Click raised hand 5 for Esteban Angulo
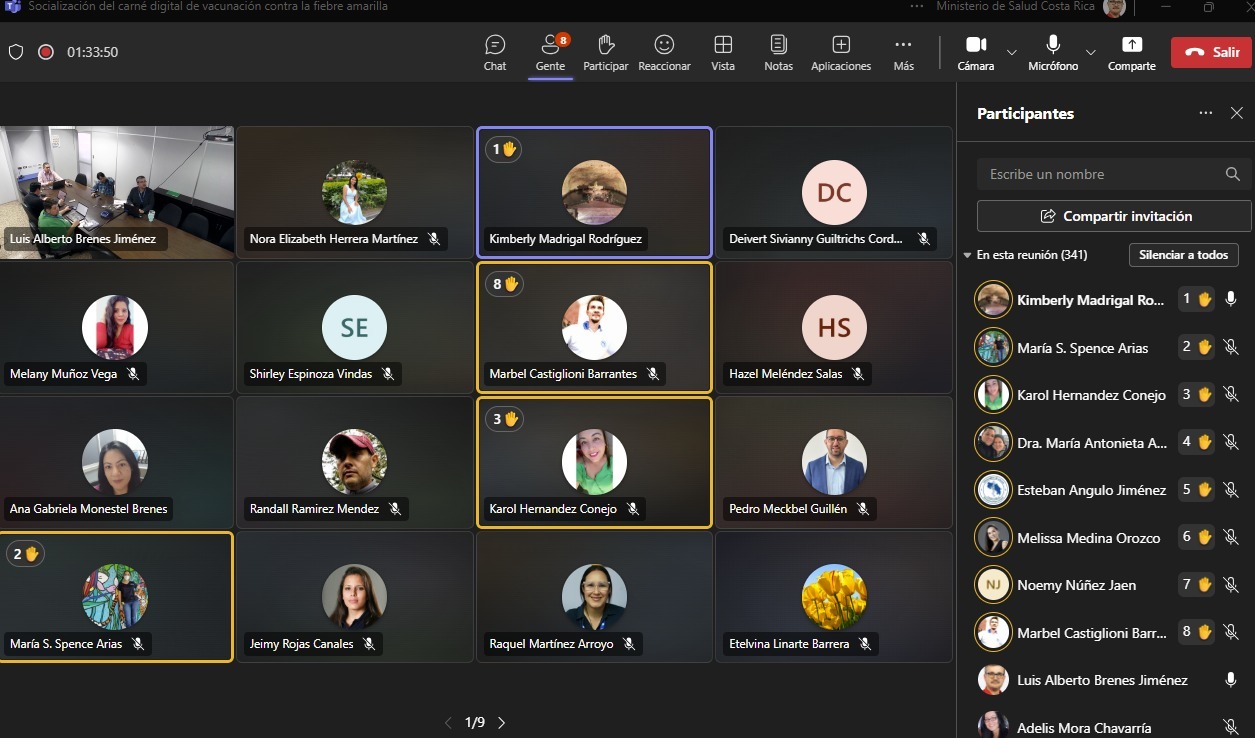Viewport: 1255px width, 738px height. [x=1197, y=489]
